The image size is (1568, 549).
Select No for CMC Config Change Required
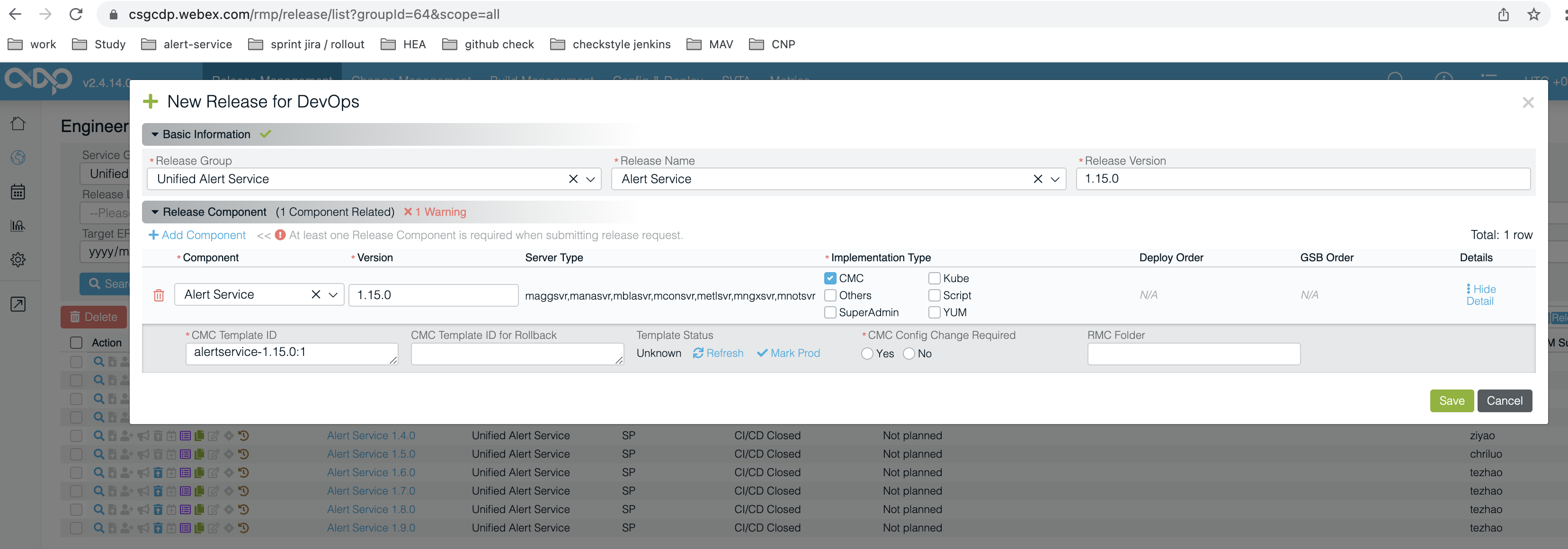coord(909,354)
